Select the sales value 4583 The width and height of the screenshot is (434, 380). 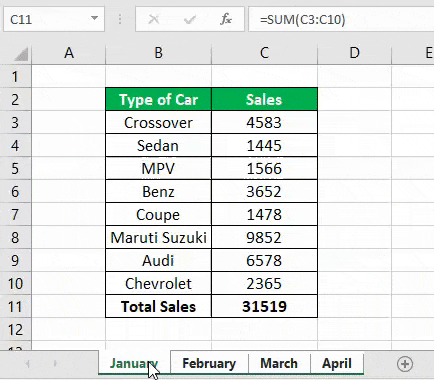[264, 122]
